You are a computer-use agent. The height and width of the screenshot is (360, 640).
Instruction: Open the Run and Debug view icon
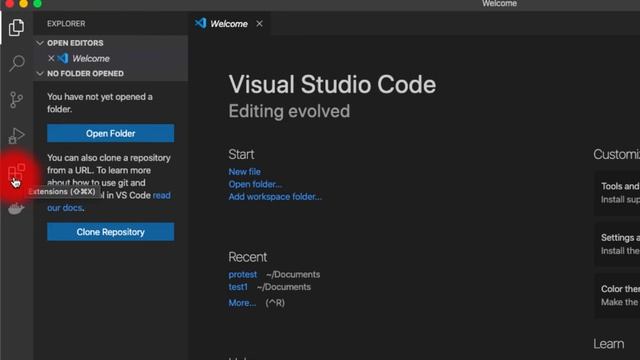point(16,136)
